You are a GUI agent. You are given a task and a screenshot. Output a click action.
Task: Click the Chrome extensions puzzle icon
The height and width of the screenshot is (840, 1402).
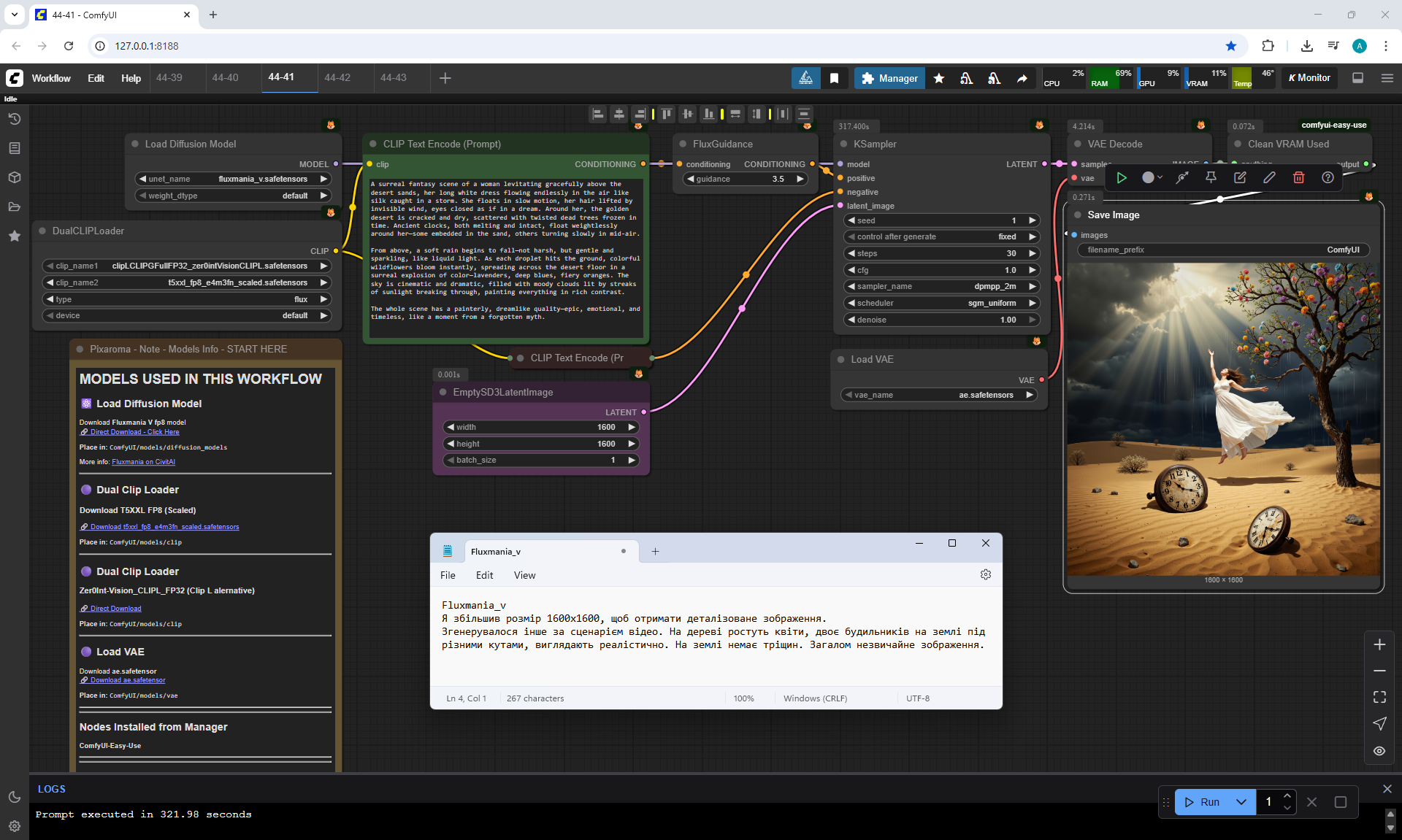[1268, 46]
